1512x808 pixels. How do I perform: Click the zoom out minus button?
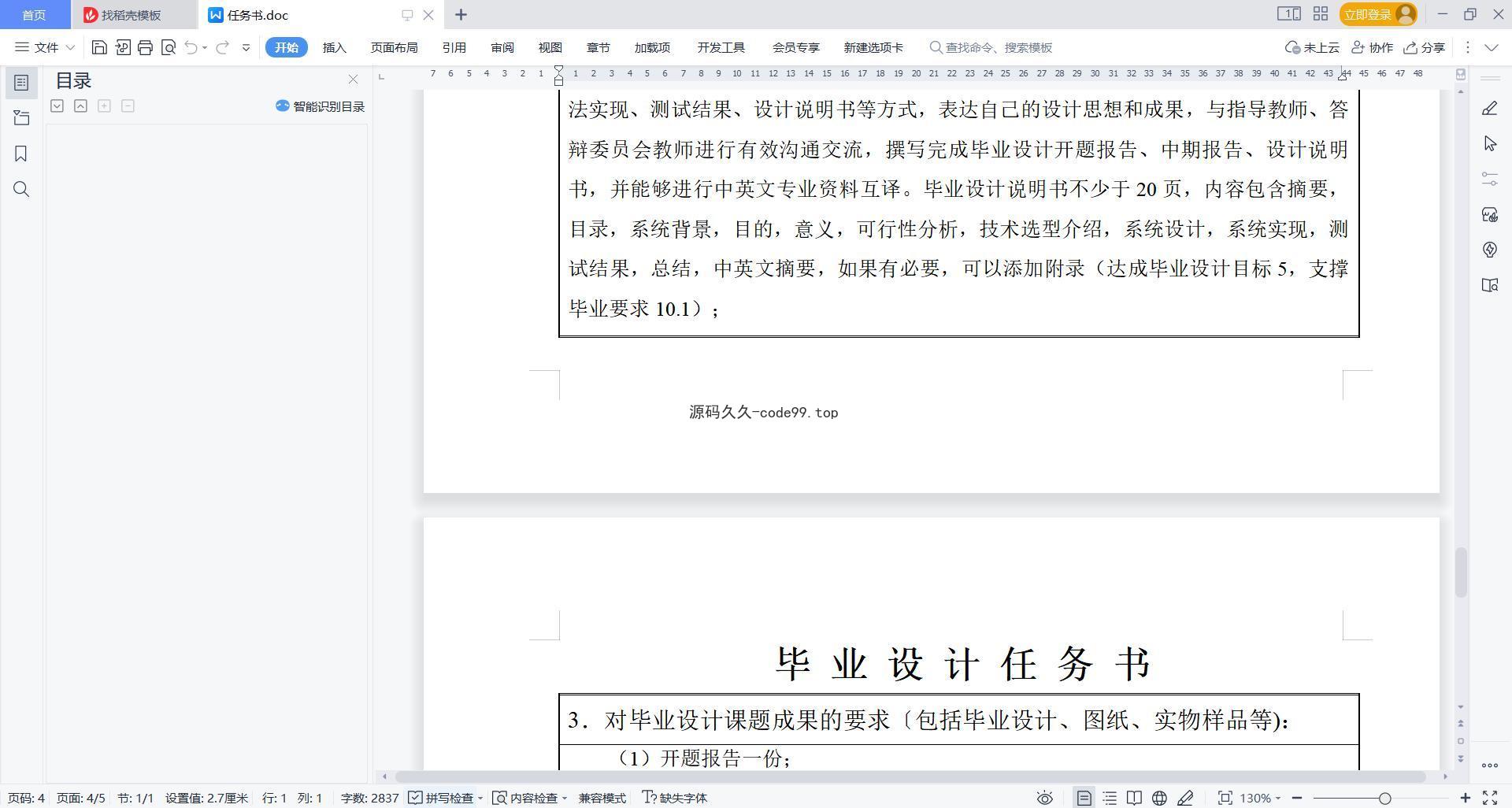(1297, 798)
